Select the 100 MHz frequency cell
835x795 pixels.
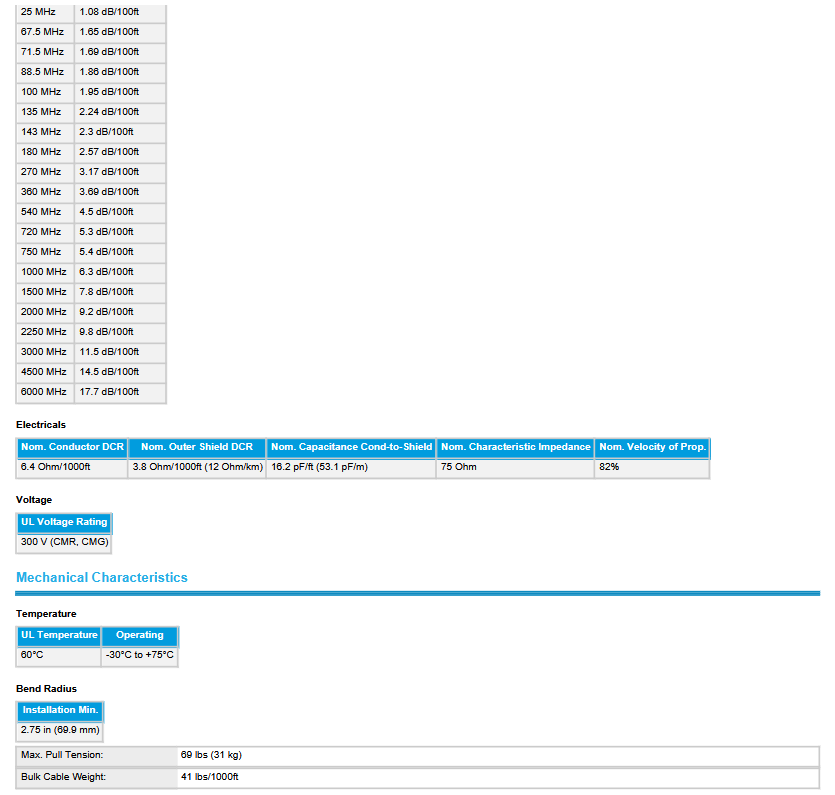tap(45, 92)
